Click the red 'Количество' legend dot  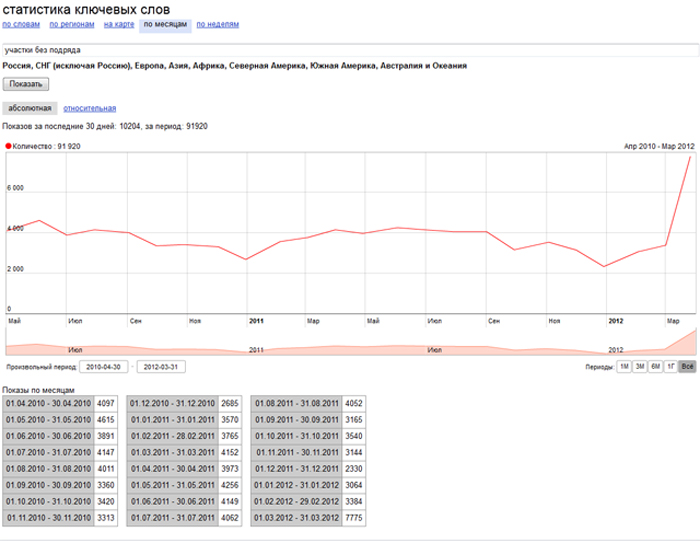pyautogui.click(x=8, y=146)
